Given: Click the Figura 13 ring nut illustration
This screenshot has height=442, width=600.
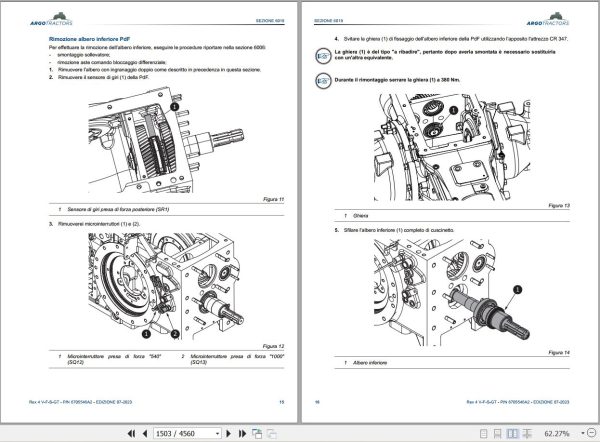Looking at the screenshot, I should point(452,147).
